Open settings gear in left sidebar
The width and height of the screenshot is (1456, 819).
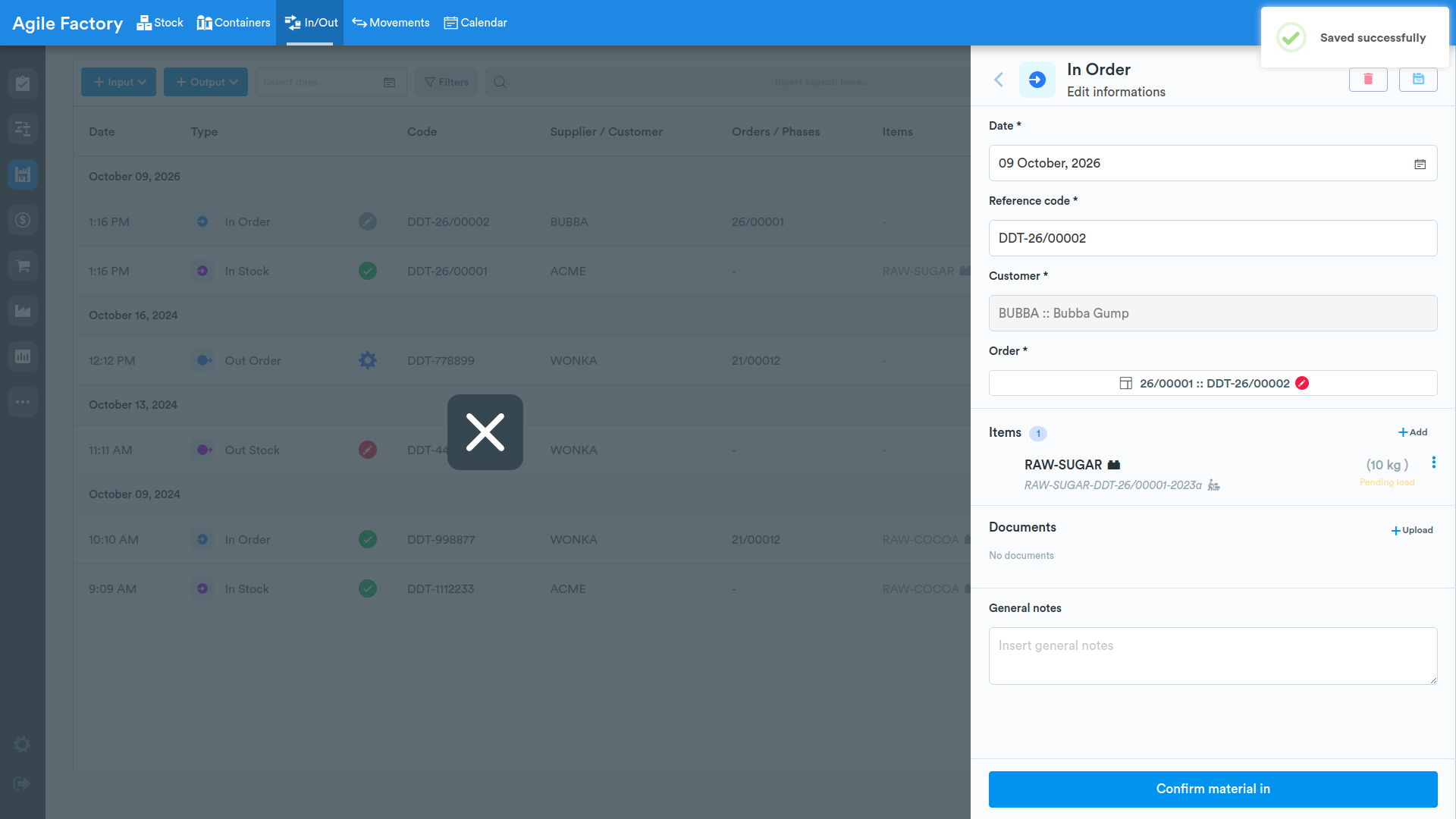[x=22, y=745]
